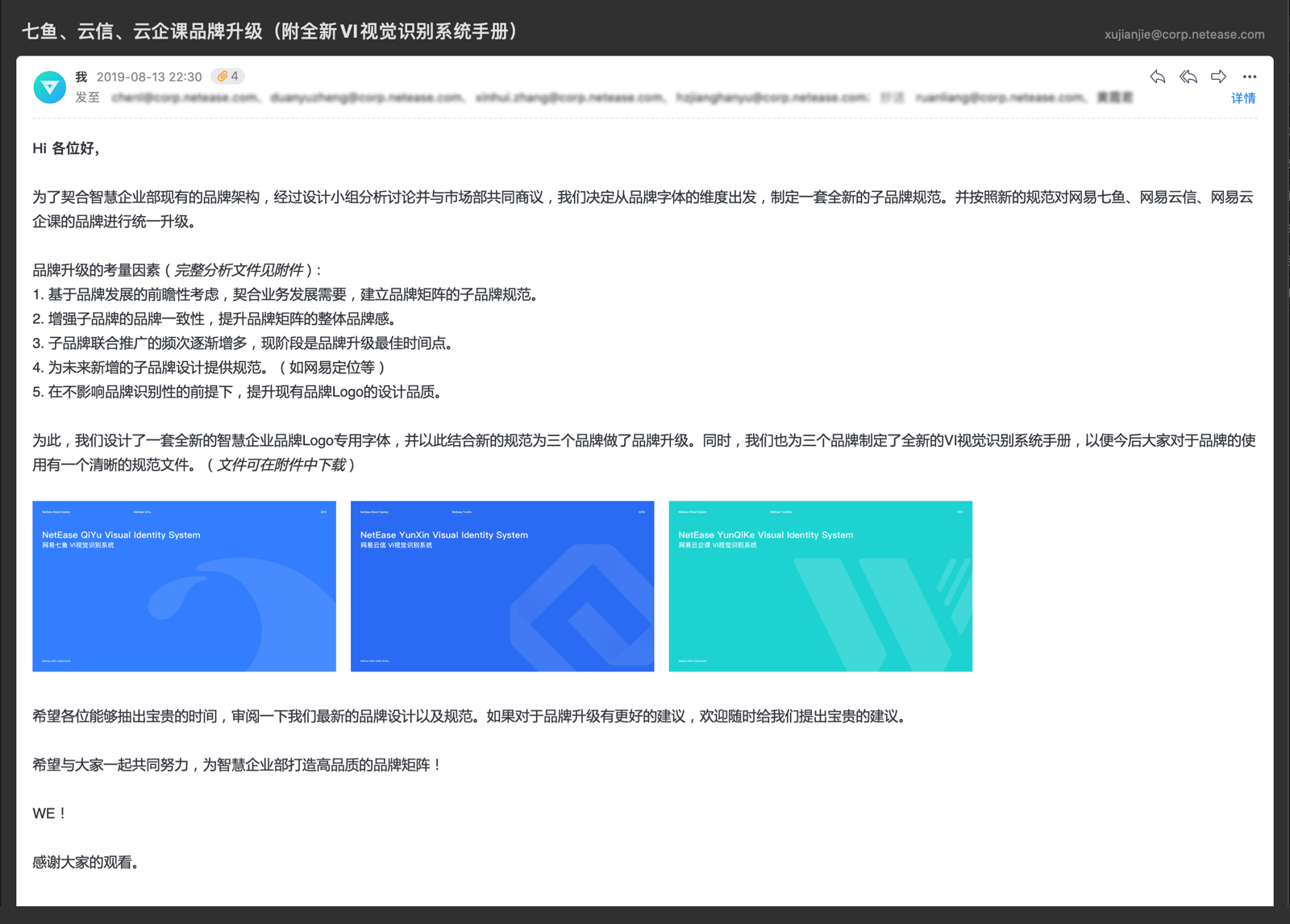Click the paperclip attachment badge showing 4

pos(227,76)
